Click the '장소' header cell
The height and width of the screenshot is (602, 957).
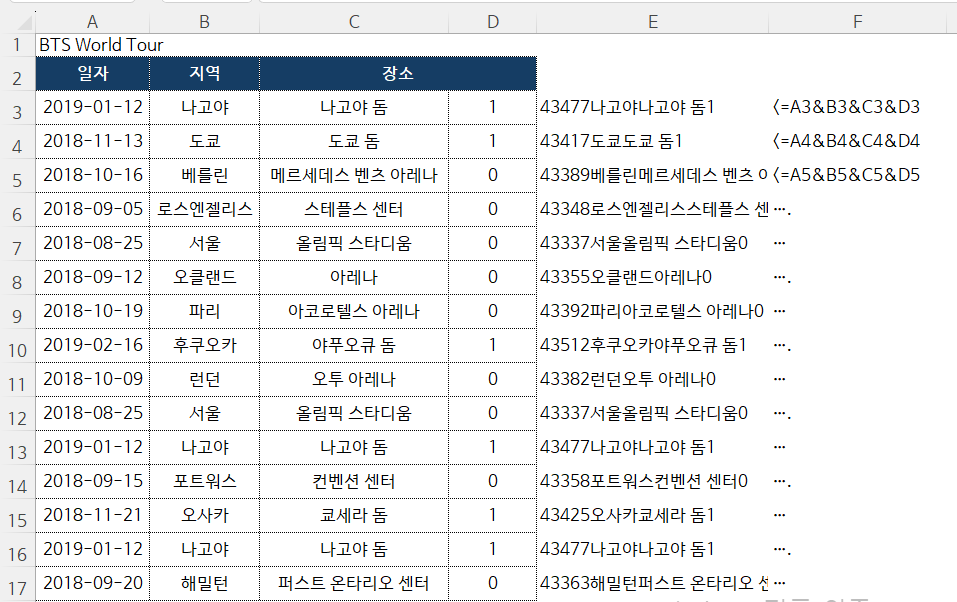(x=398, y=73)
